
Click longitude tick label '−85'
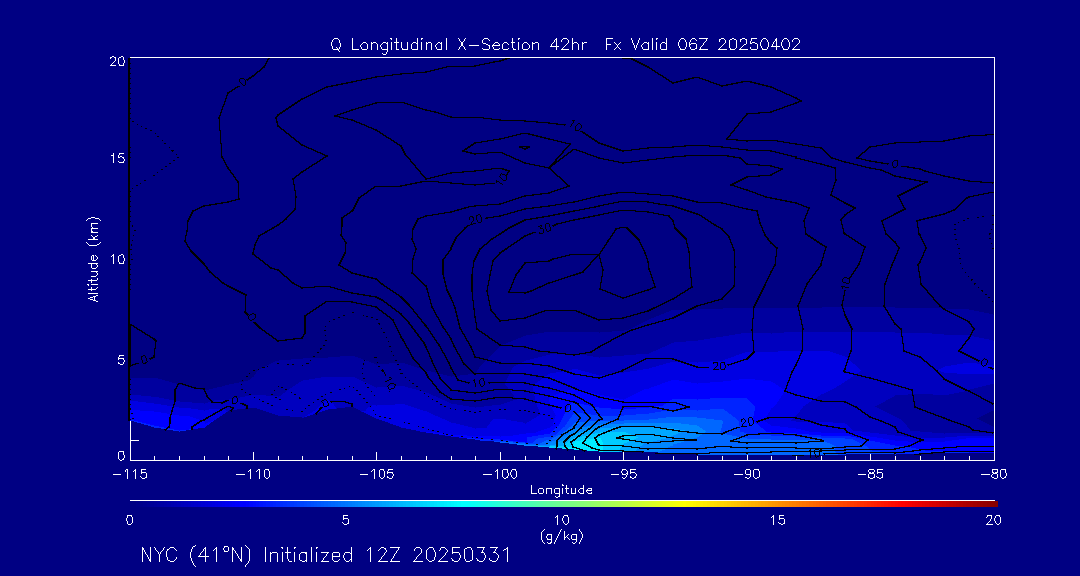coord(870,474)
